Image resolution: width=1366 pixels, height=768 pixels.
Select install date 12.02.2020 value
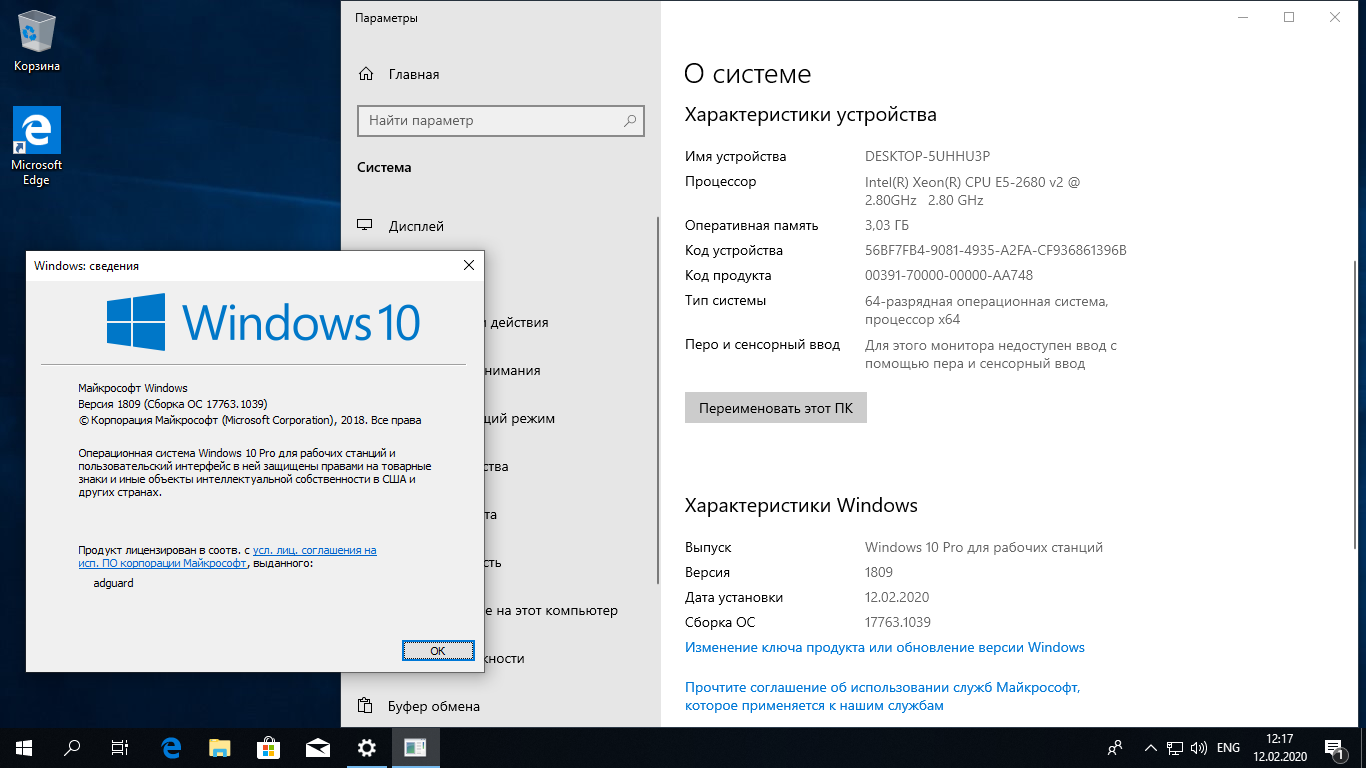897,597
